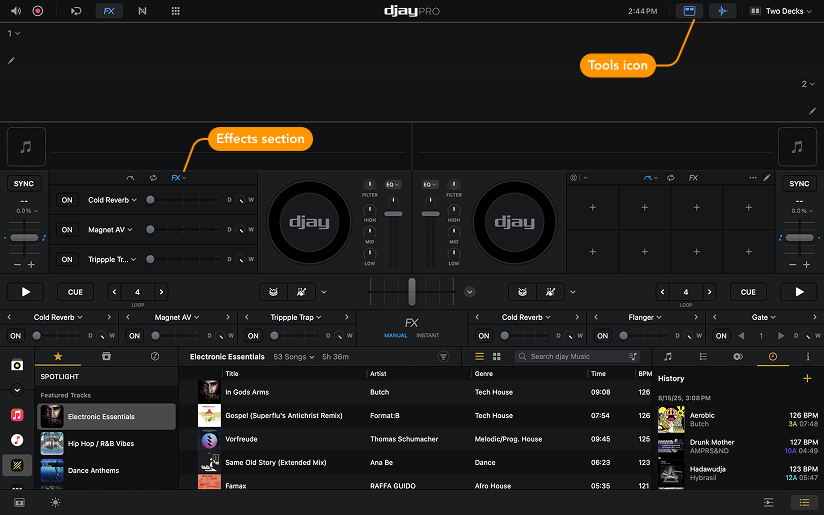Click the sparkle AI icon in top bar
824x515 pixels.
tap(722, 11)
